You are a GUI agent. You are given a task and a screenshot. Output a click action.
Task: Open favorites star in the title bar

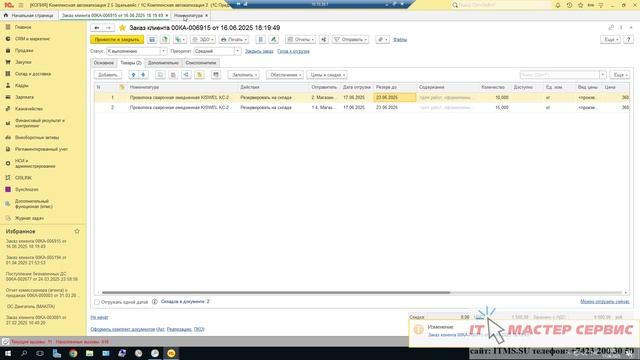(580, 5)
